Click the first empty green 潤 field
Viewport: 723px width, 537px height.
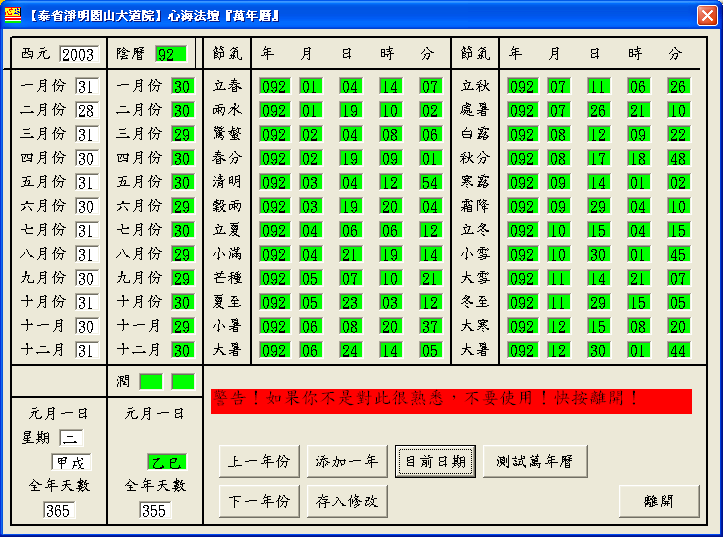[x=151, y=382]
